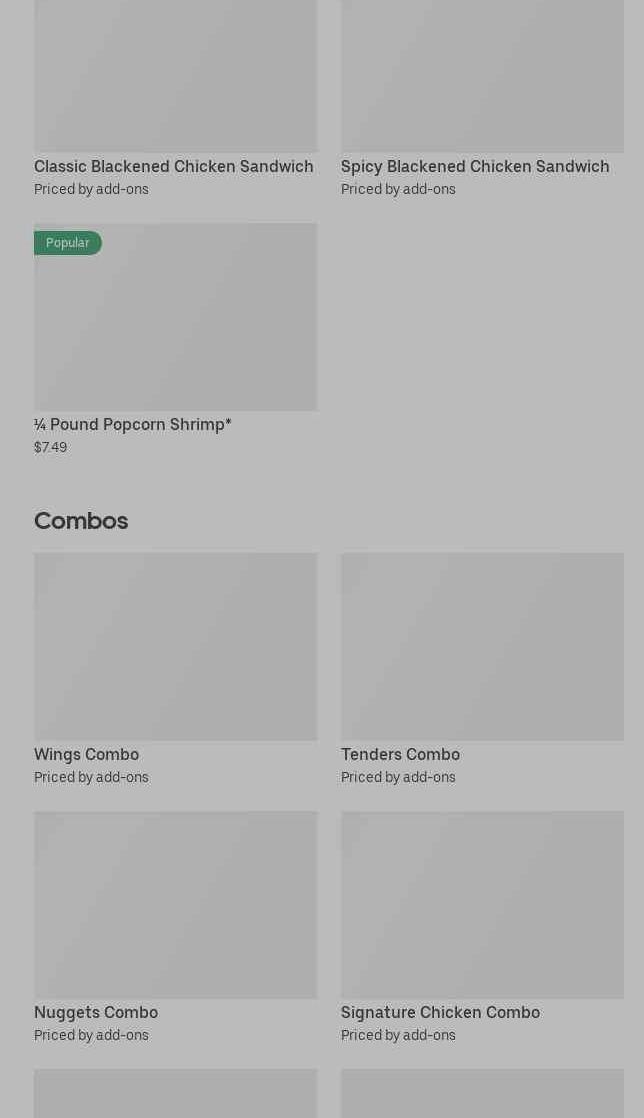
Task: Choose the Nuggets Combo title
Action: [96, 1012]
